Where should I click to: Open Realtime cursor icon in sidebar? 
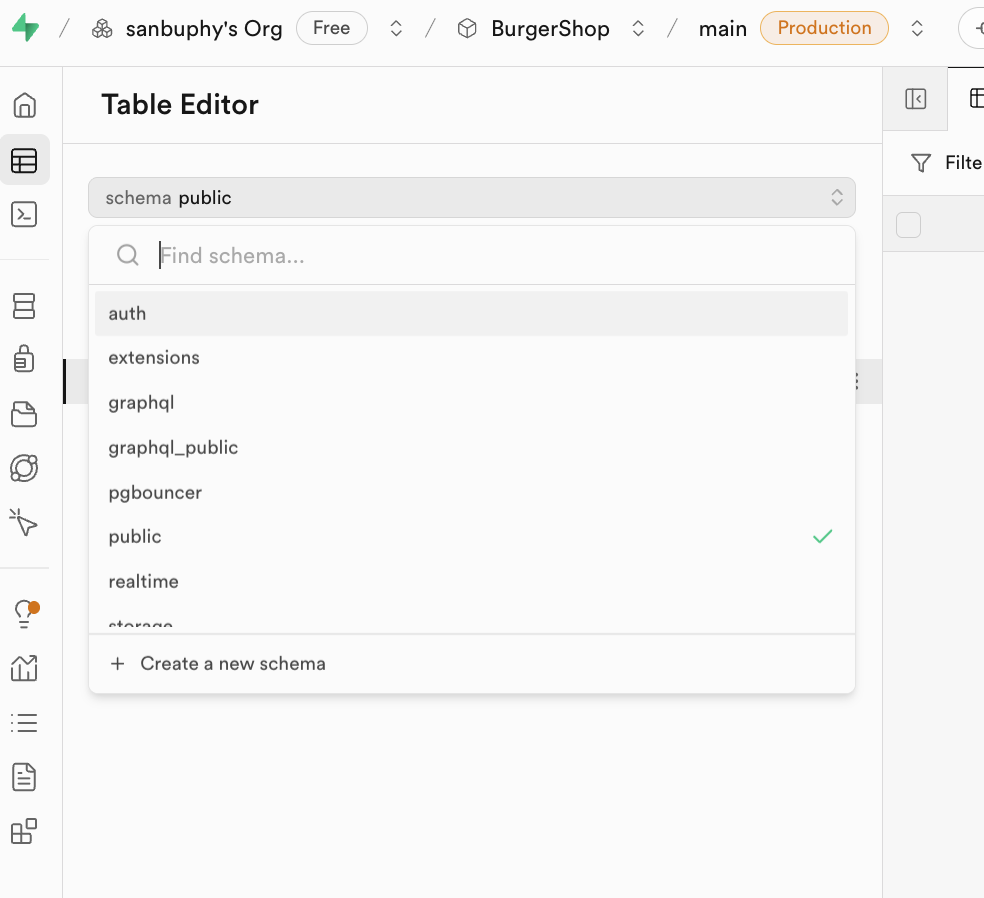coord(24,522)
